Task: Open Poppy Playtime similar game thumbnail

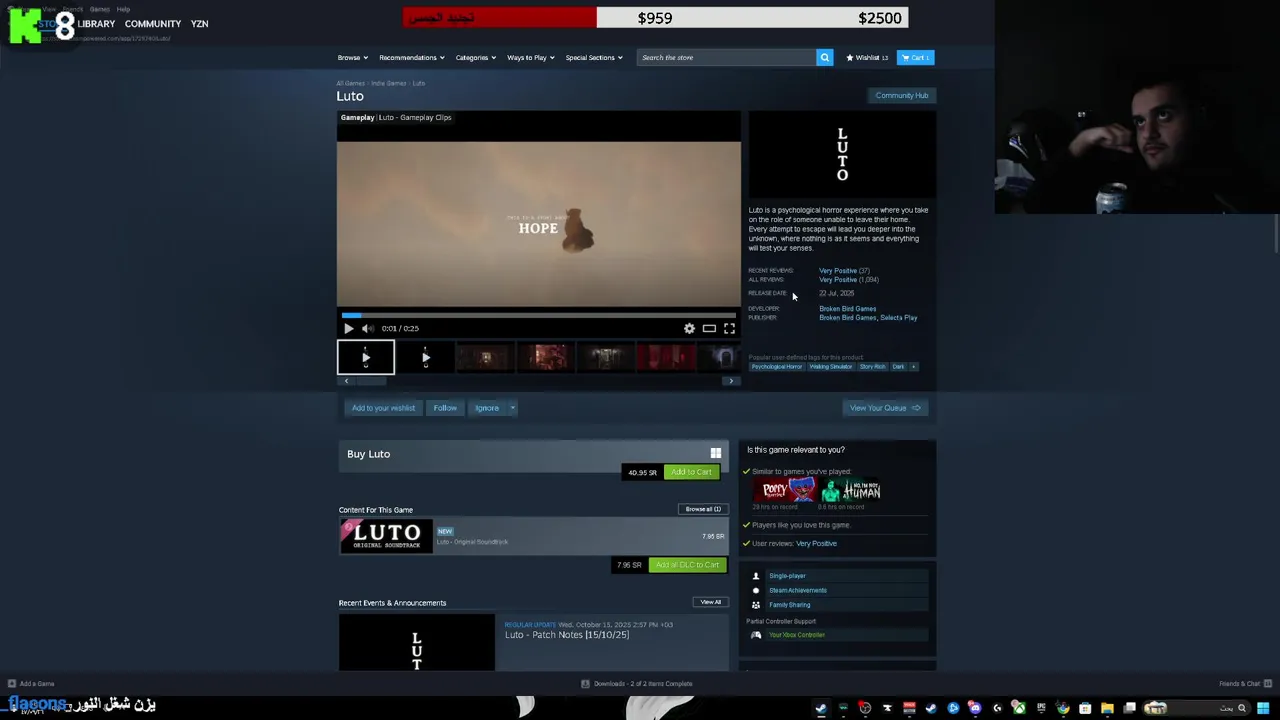Action: 787,490
